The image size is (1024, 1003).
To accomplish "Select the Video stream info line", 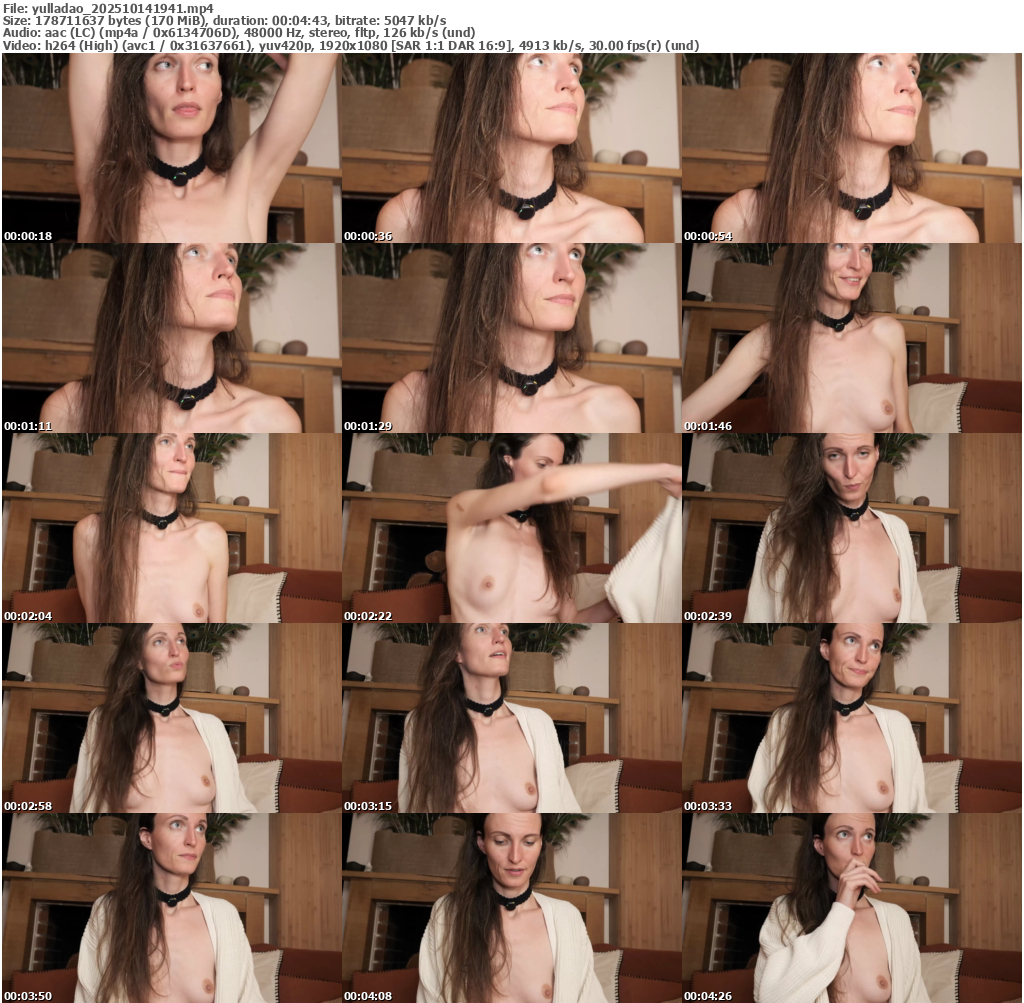I will point(350,45).
